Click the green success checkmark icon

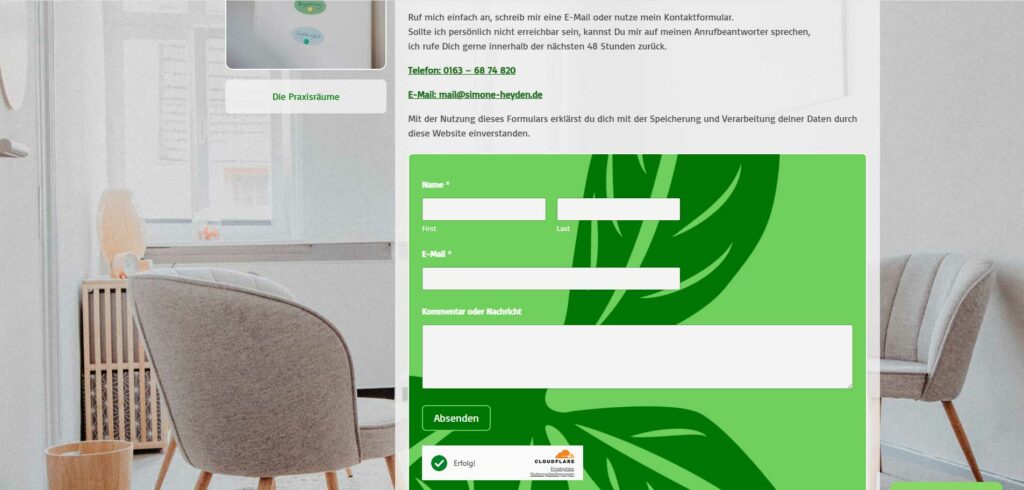(439, 463)
